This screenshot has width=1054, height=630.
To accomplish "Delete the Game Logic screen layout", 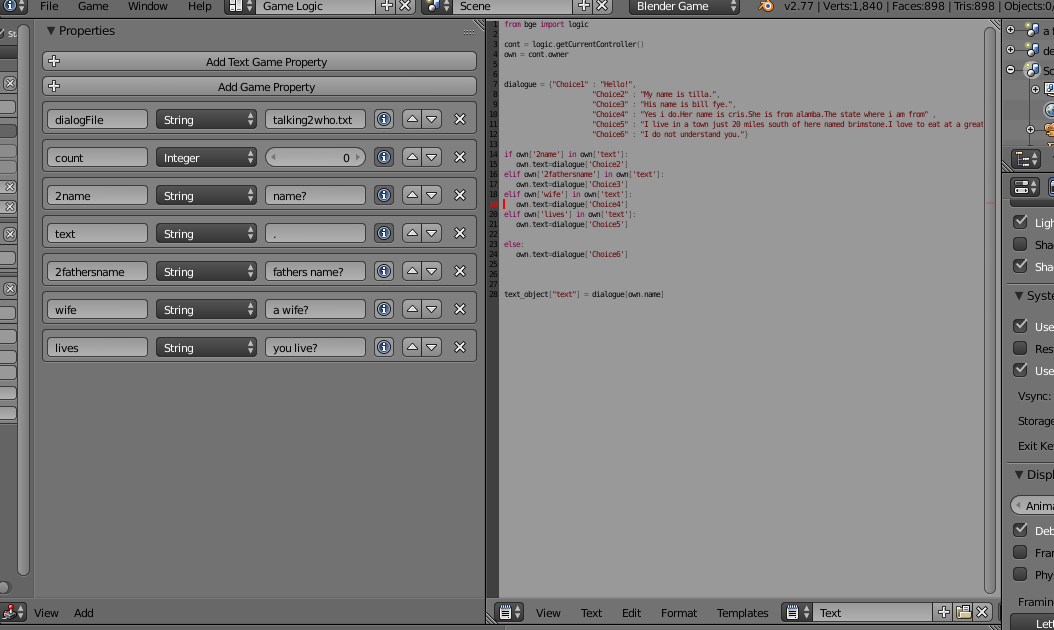I will [405, 6].
